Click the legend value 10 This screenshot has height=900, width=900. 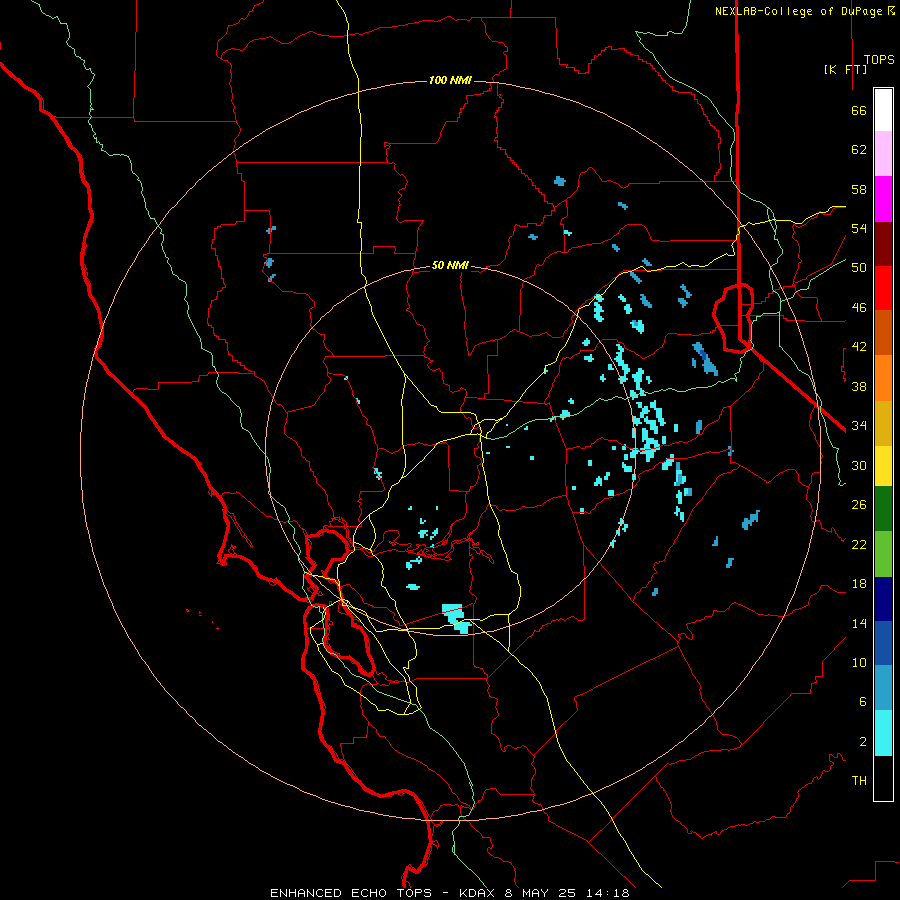coord(859,662)
